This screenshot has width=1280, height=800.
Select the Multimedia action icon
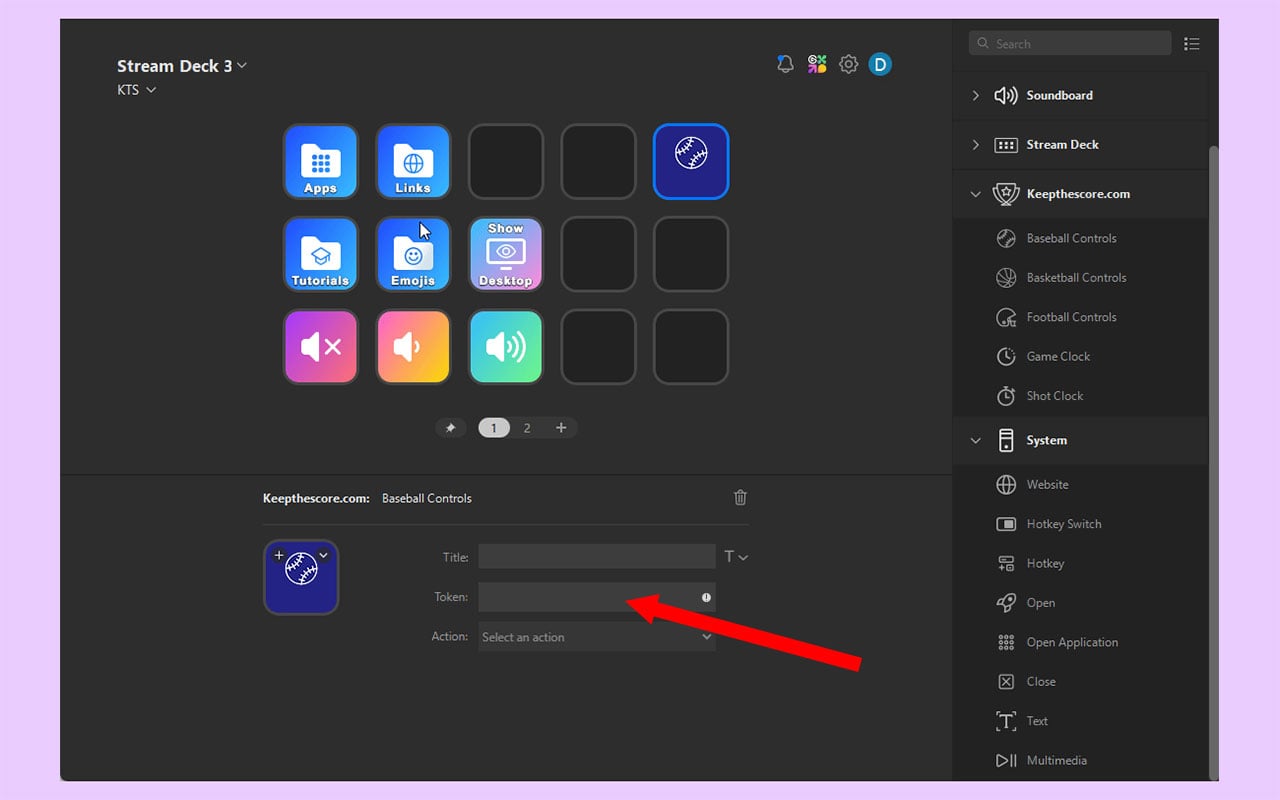pyautogui.click(x=1004, y=760)
